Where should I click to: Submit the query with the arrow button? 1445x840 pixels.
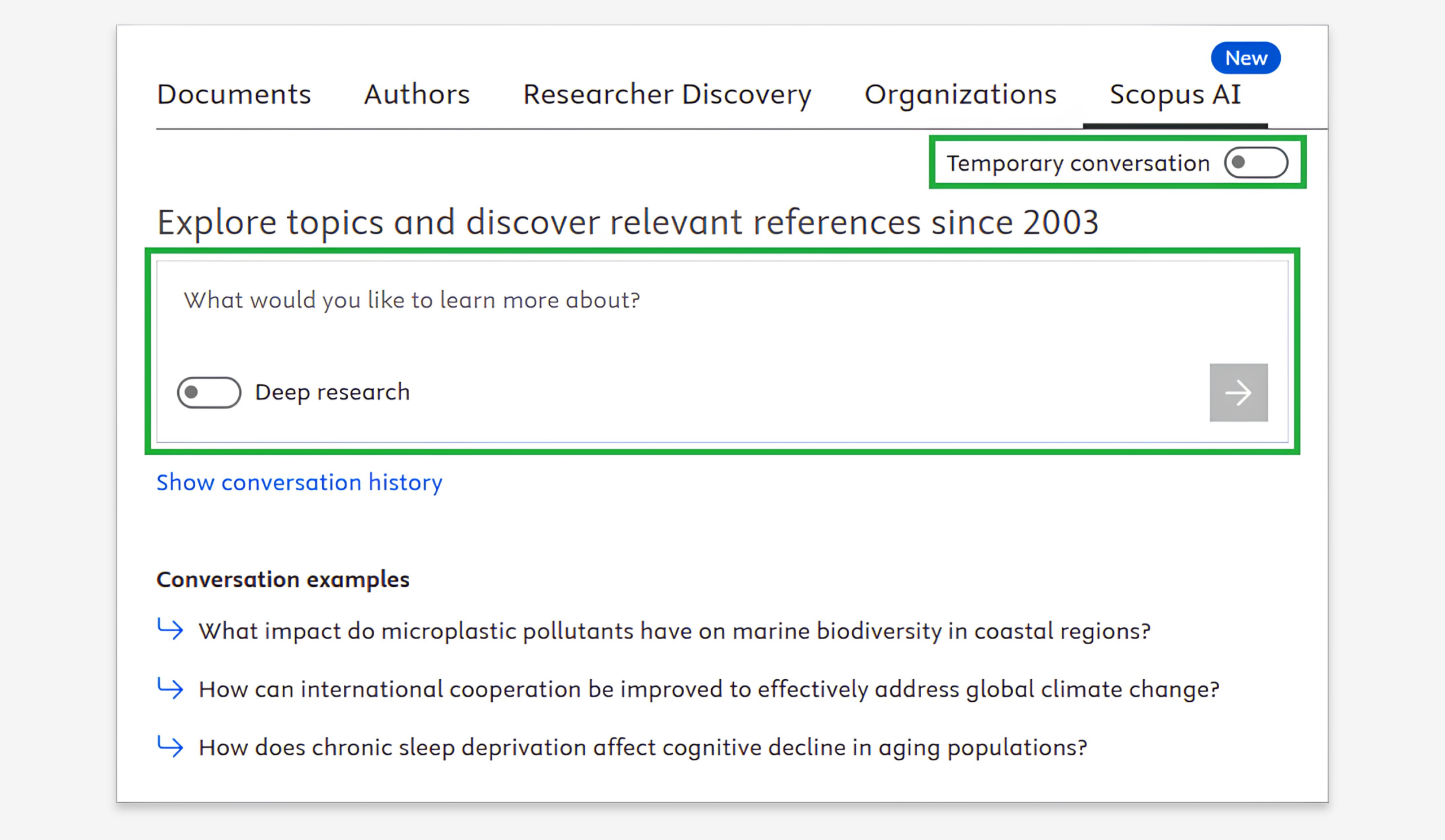(x=1238, y=393)
